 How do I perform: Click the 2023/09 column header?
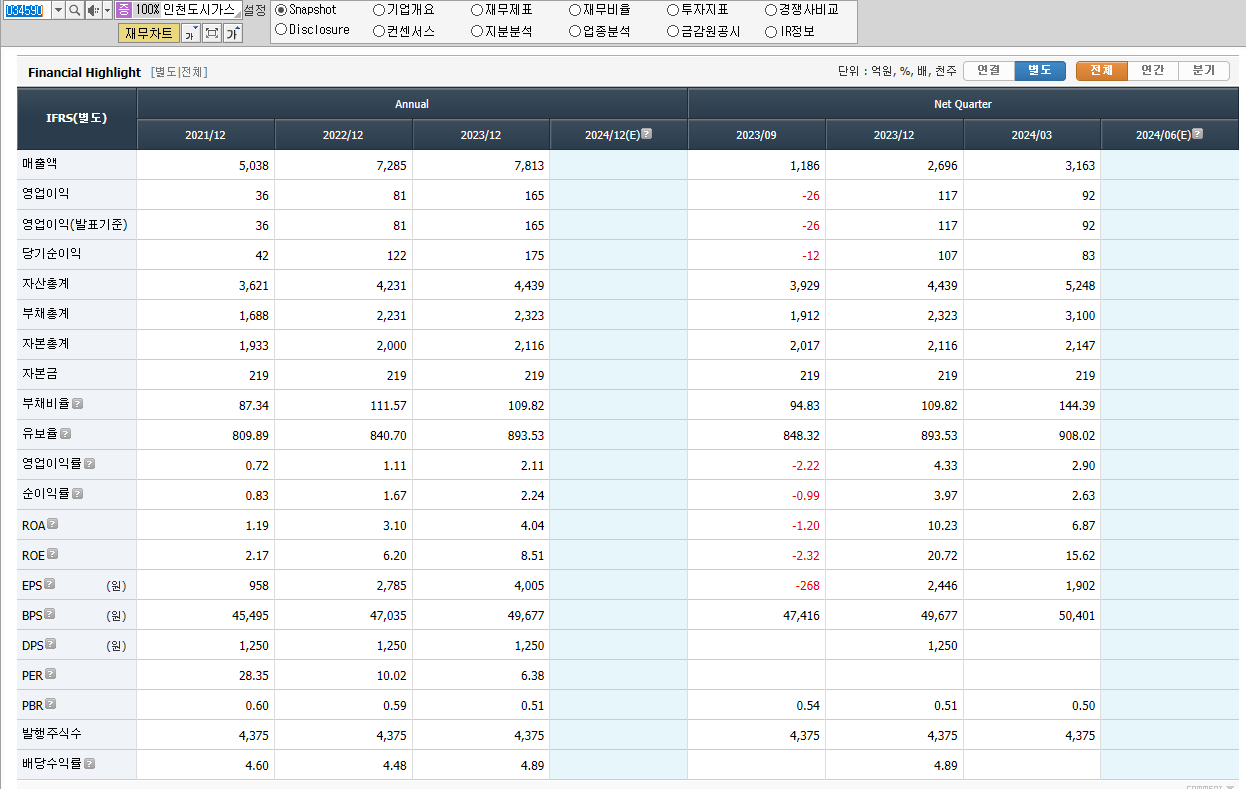coord(756,135)
